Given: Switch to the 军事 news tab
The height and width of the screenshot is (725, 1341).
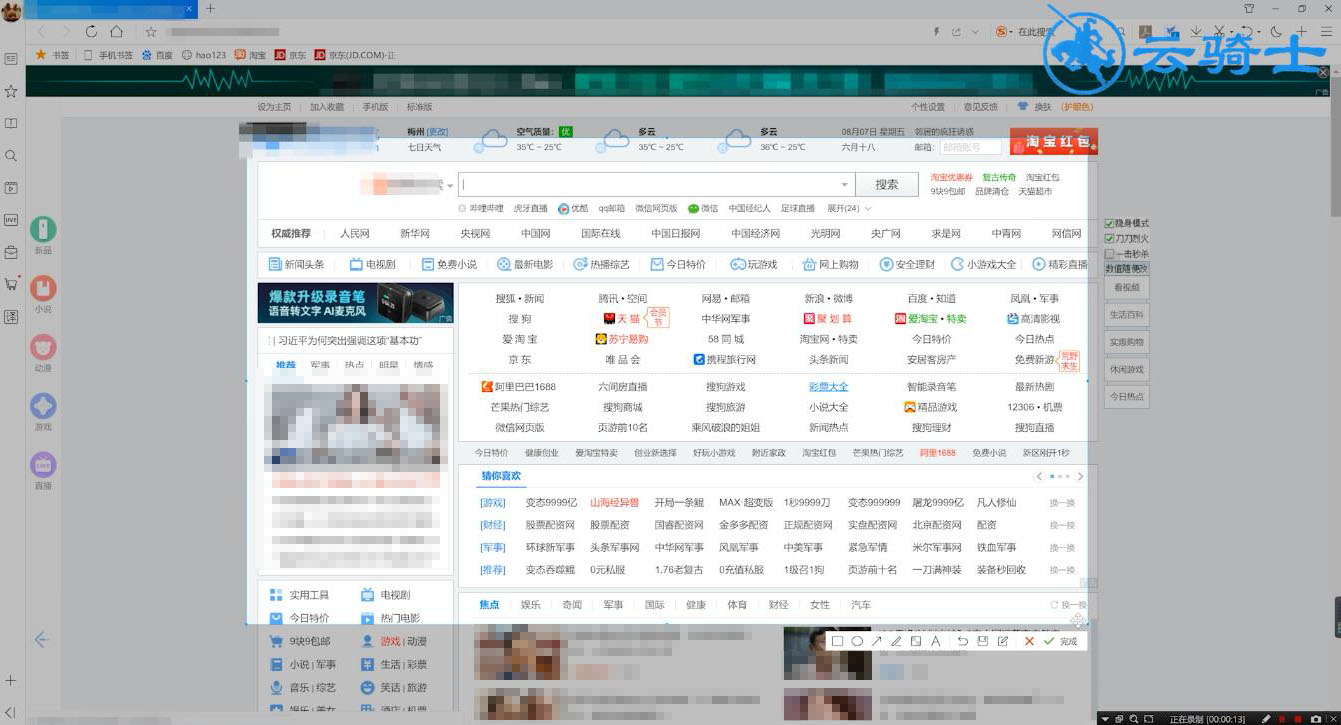Looking at the screenshot, I should (x=613, y=605).
